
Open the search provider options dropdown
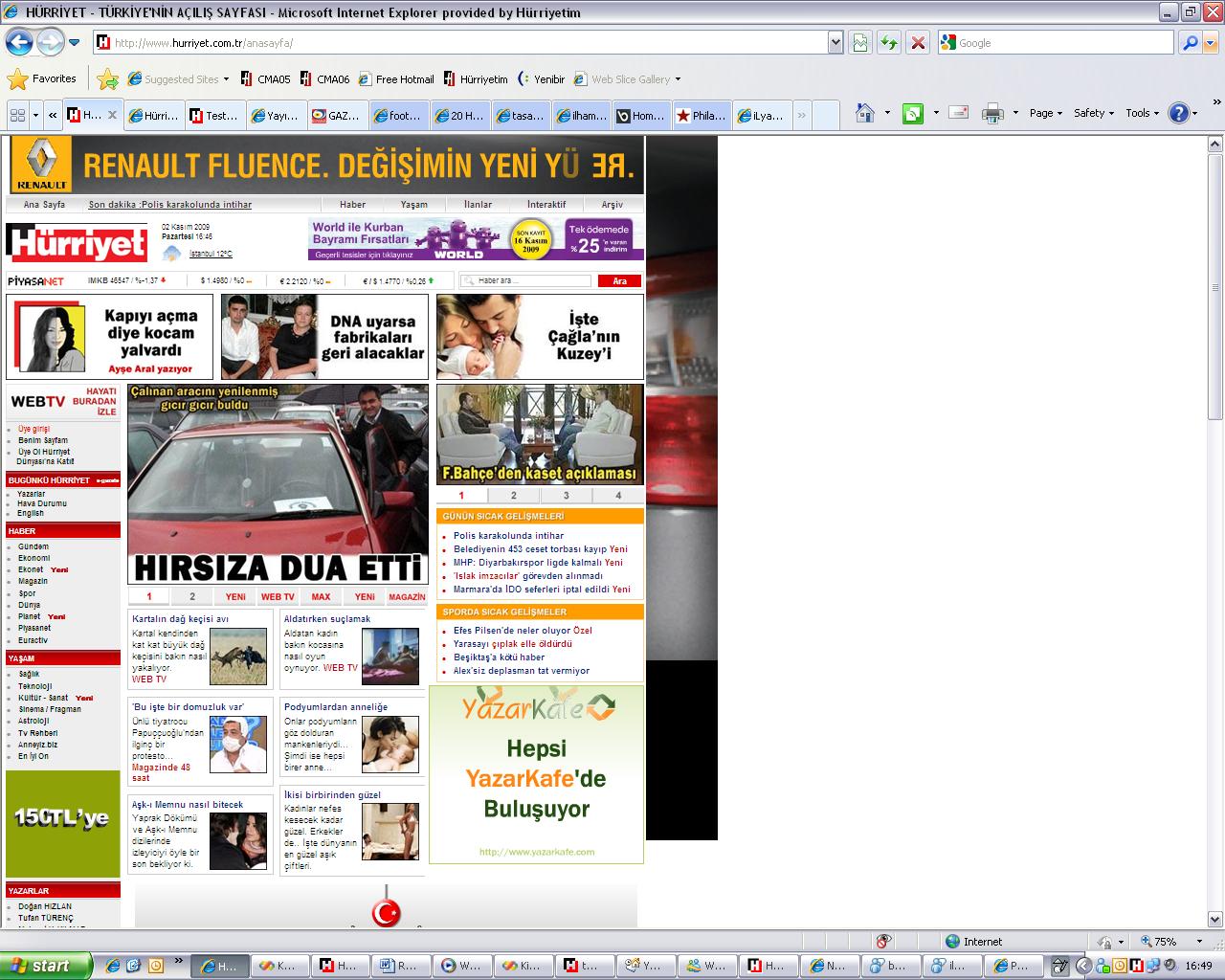point(1211,43)
